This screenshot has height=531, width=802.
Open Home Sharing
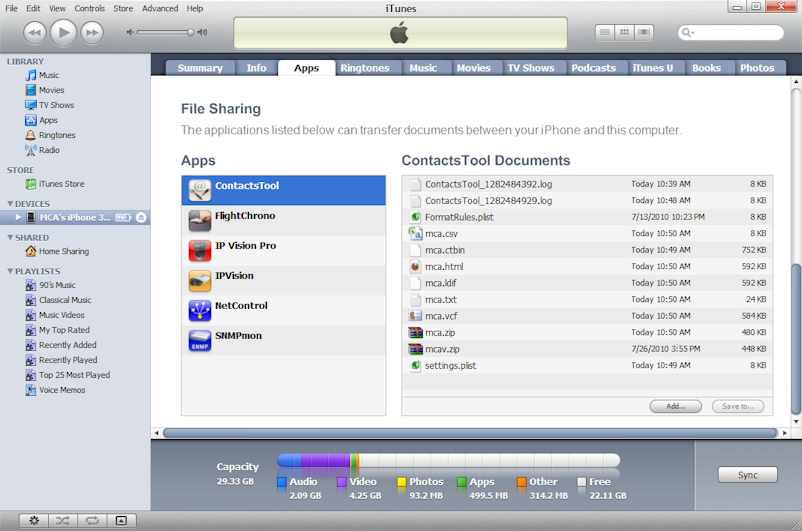coord(64,251)
